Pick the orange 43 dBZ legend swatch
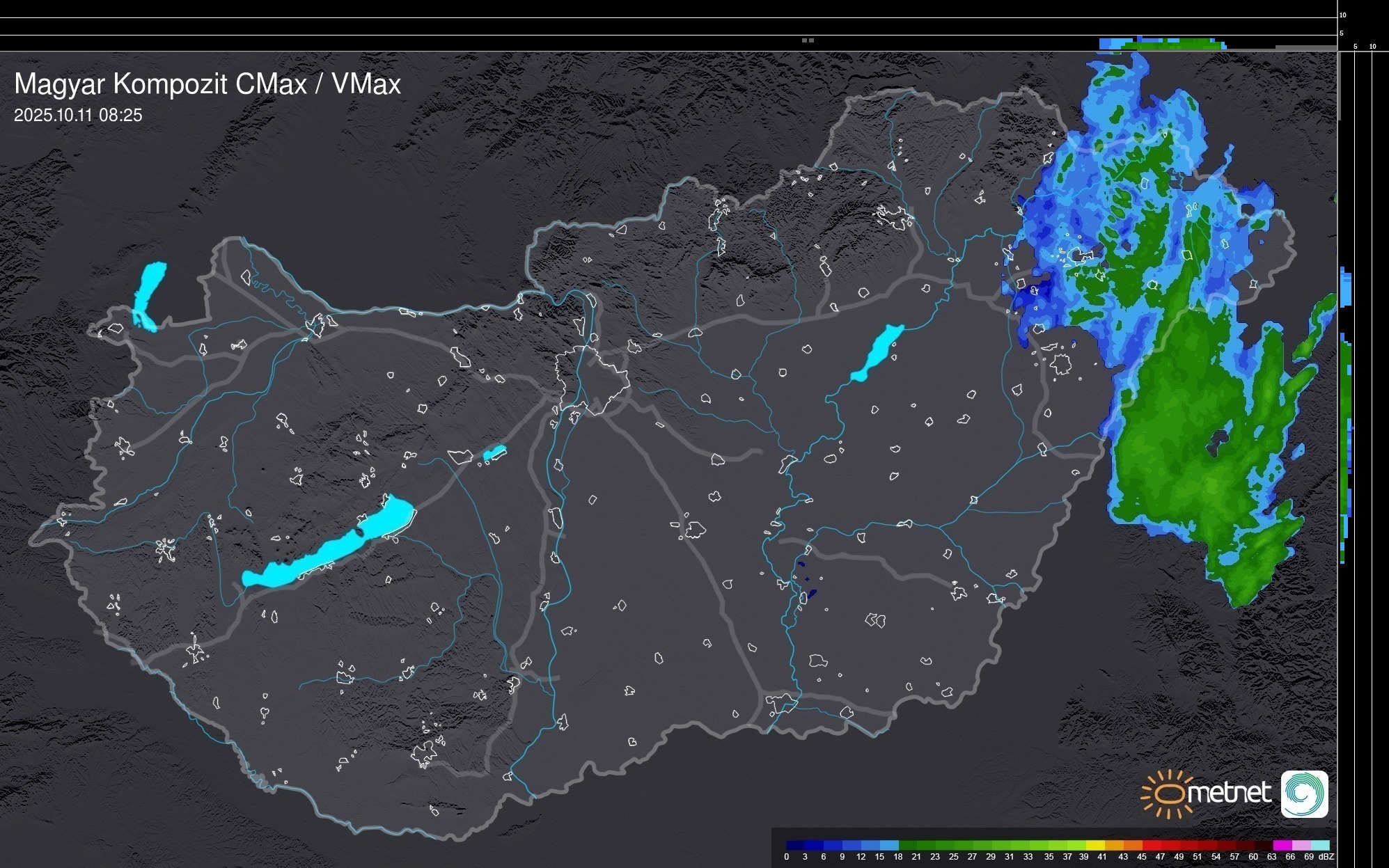1389x868 pixels. 1132,845
